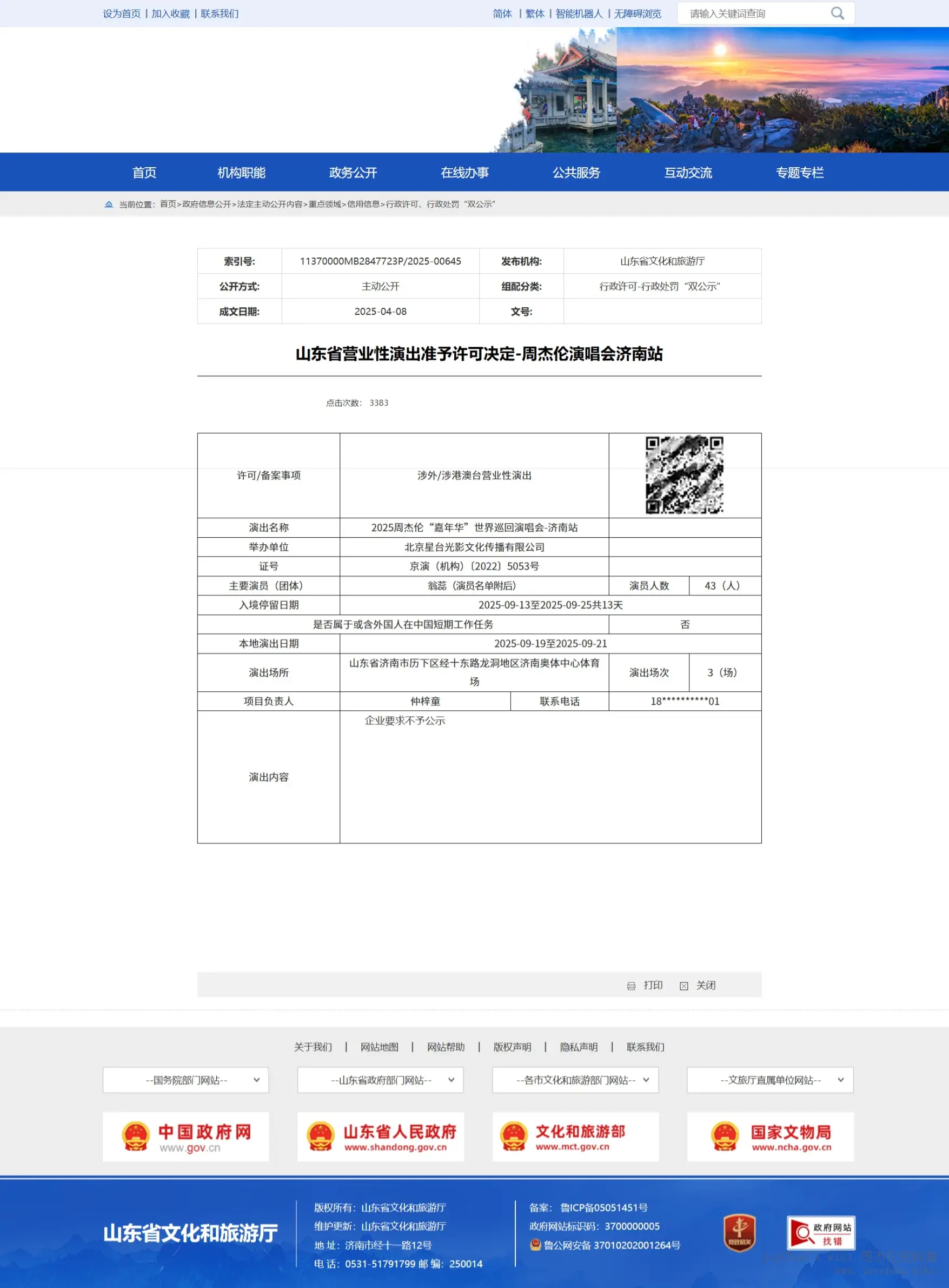Open the 公共服务 navigation tab

click(576, 173)
